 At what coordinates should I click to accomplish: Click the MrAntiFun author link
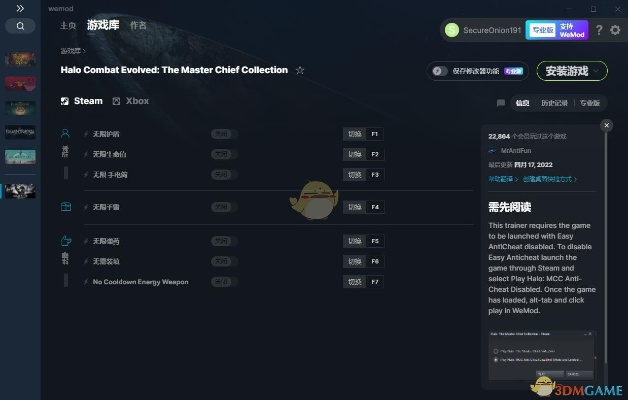514,150
